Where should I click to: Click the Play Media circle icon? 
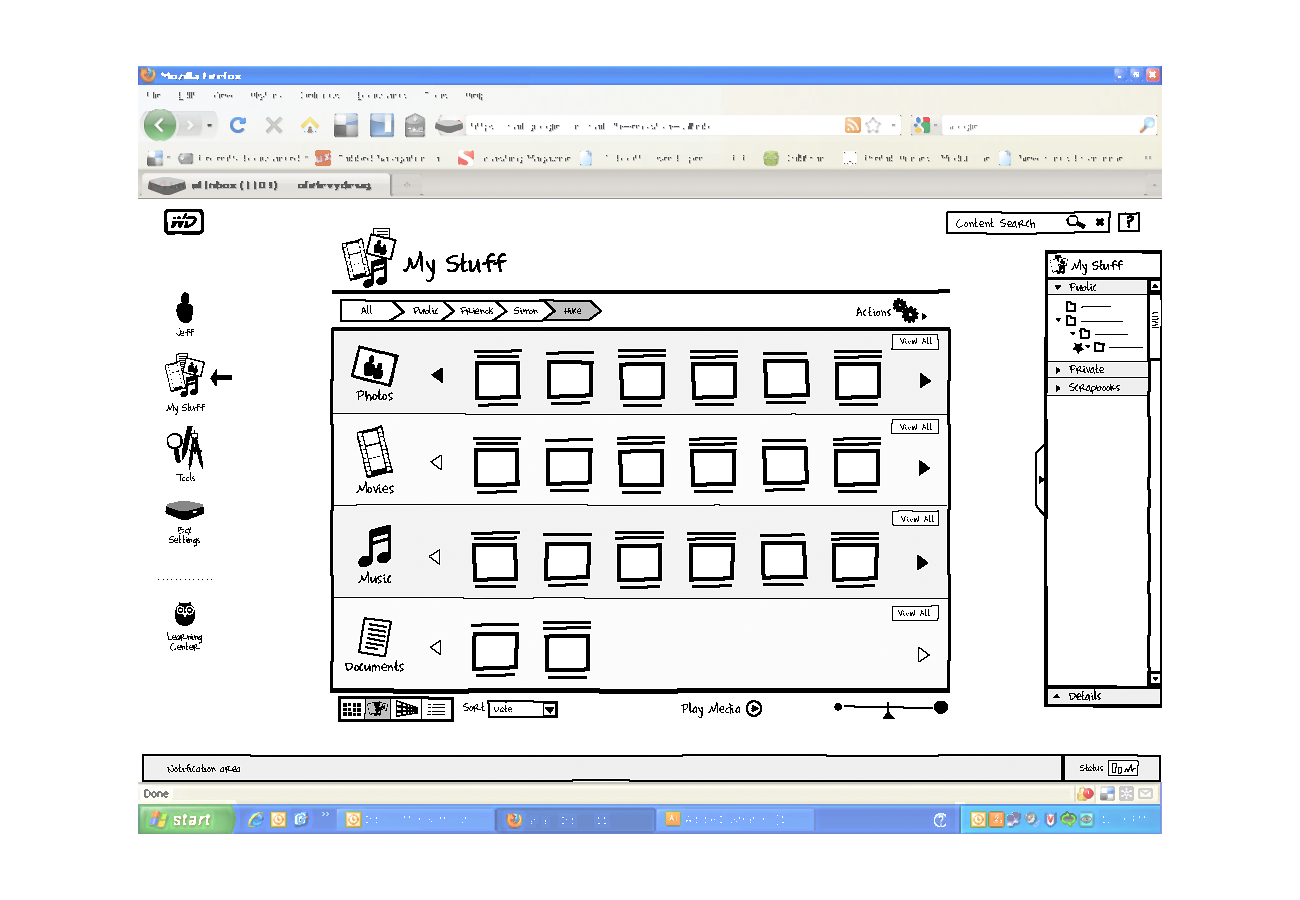[x=754, y=708]
